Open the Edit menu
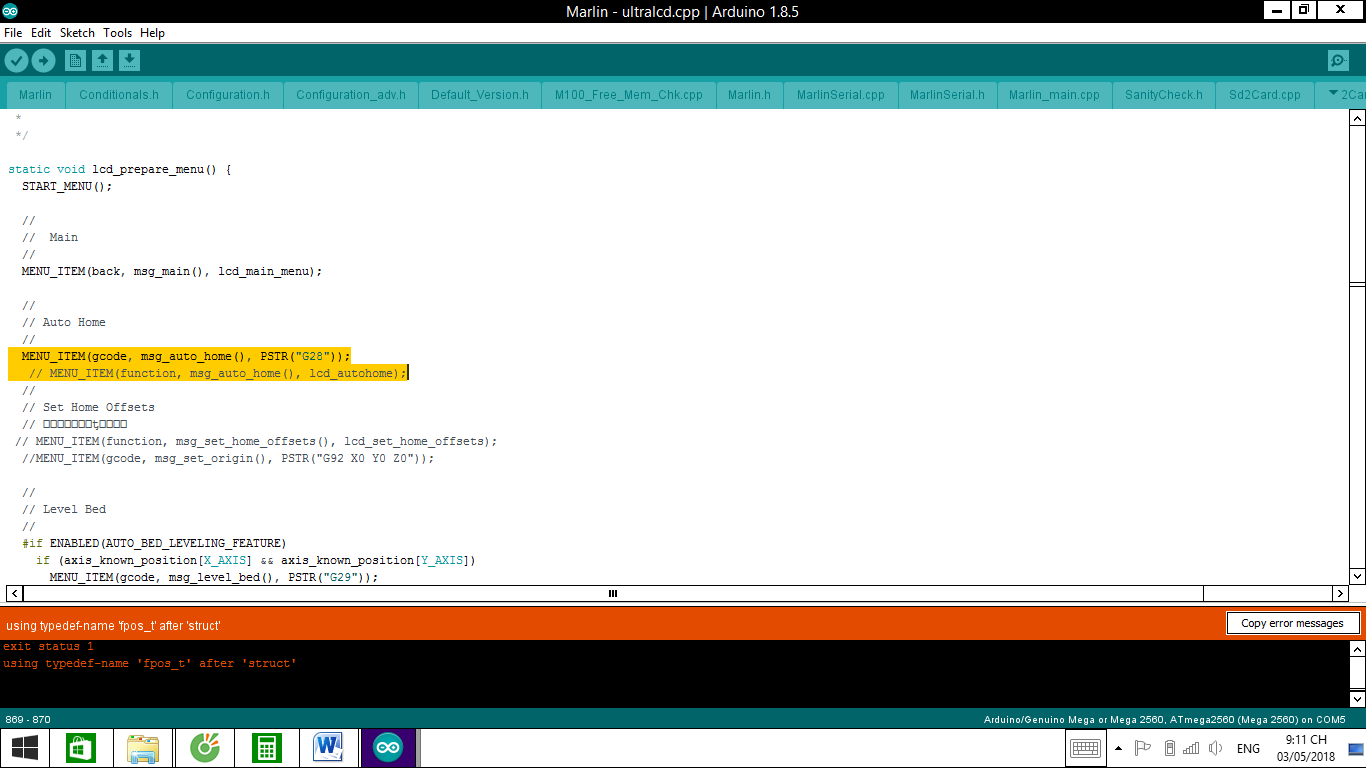 pos(41,33)
